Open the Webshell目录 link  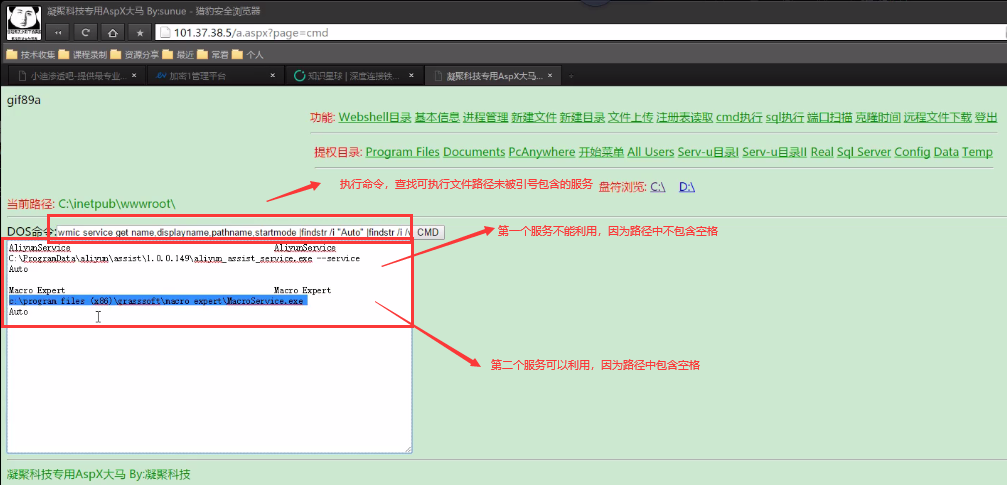[374, 117]
